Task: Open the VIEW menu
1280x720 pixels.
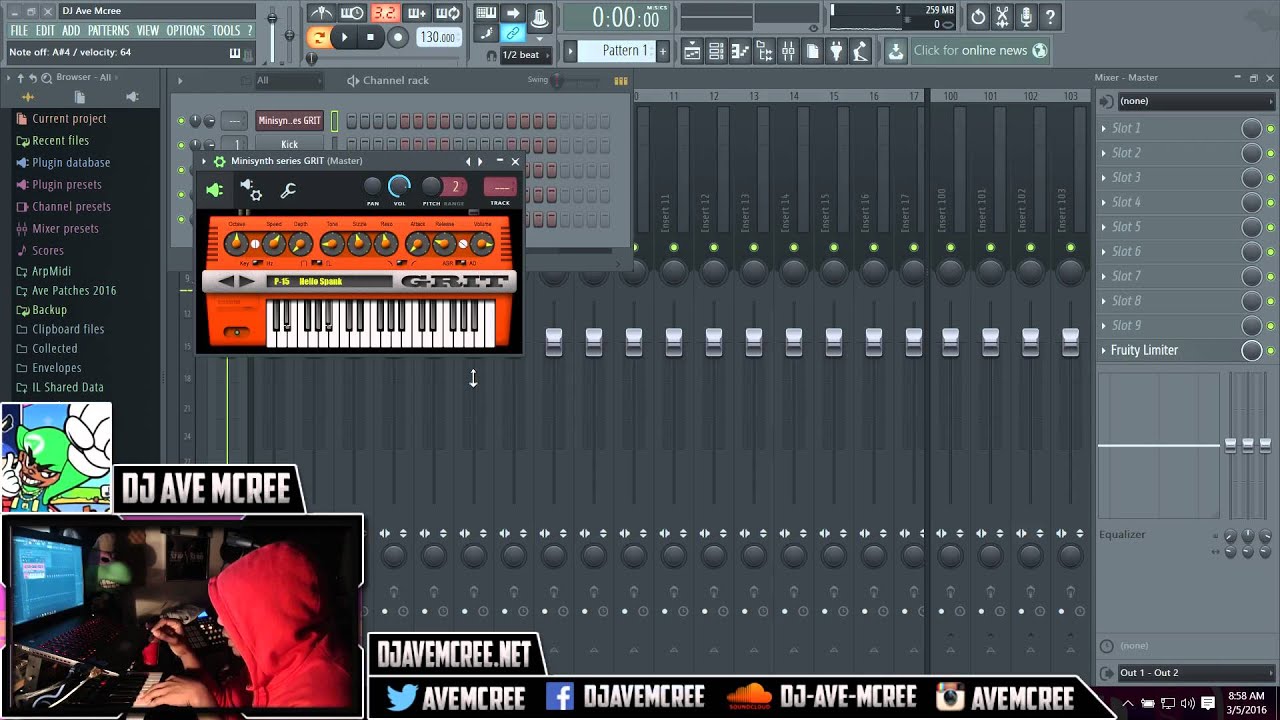Action: 148,31
